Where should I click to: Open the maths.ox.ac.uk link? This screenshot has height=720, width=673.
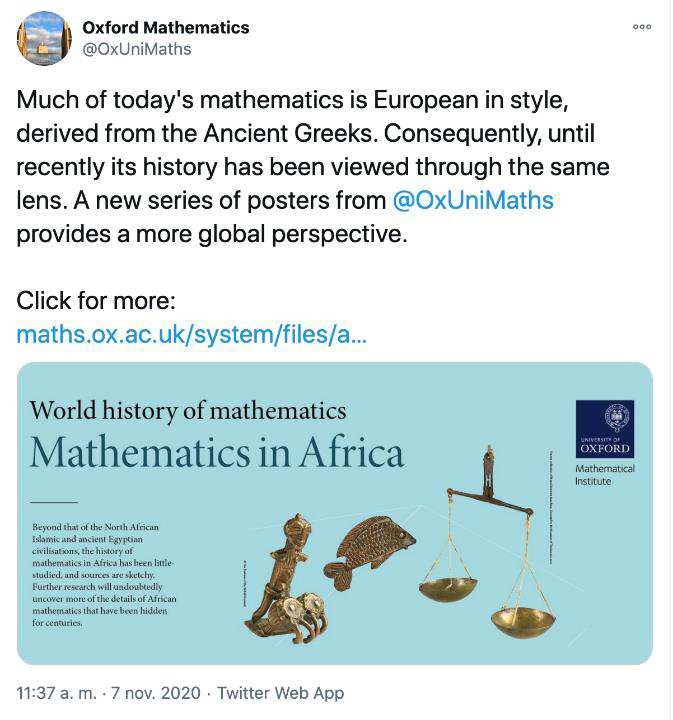point(192,334)
